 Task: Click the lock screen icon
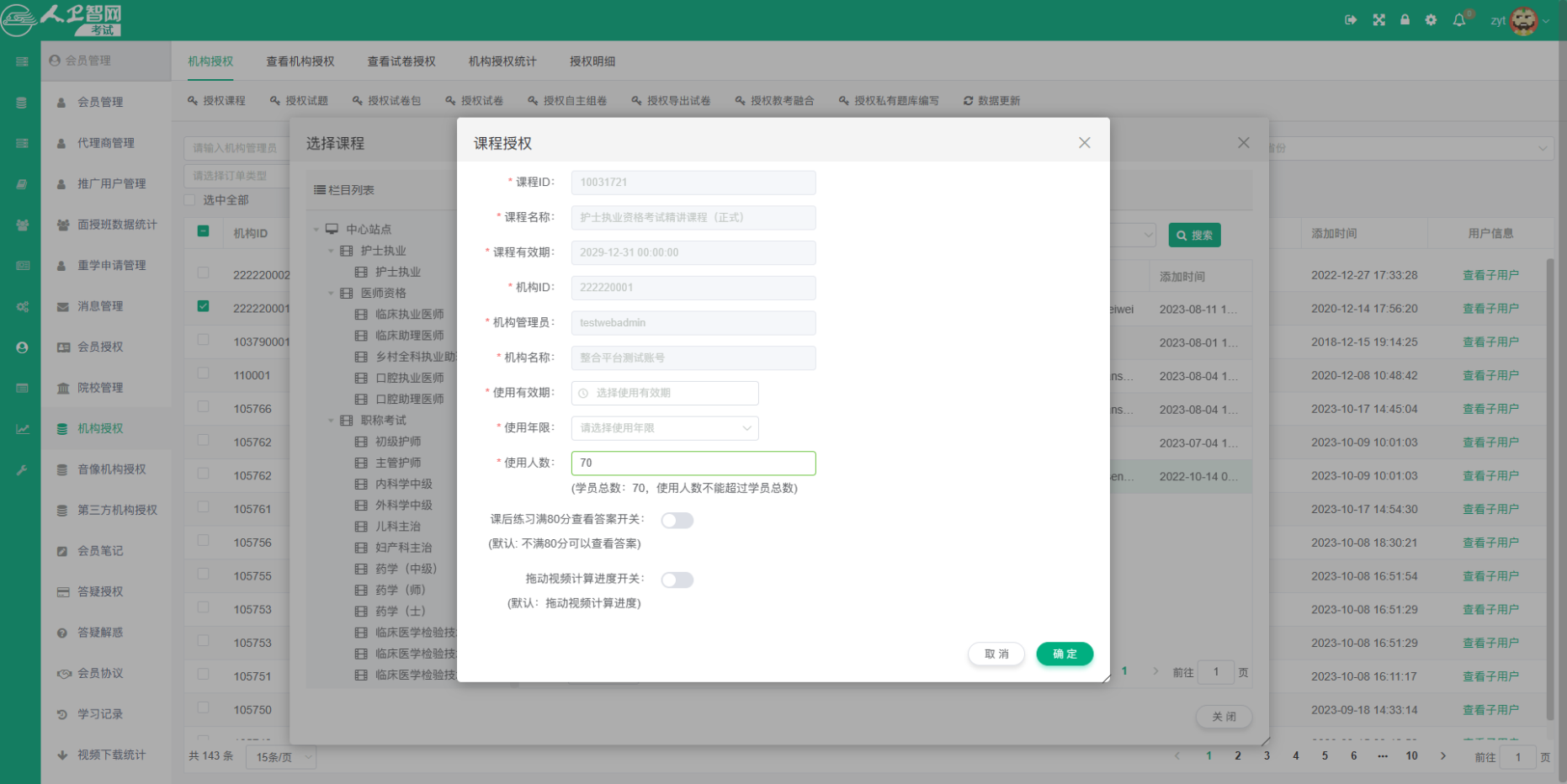[1405, 19]
